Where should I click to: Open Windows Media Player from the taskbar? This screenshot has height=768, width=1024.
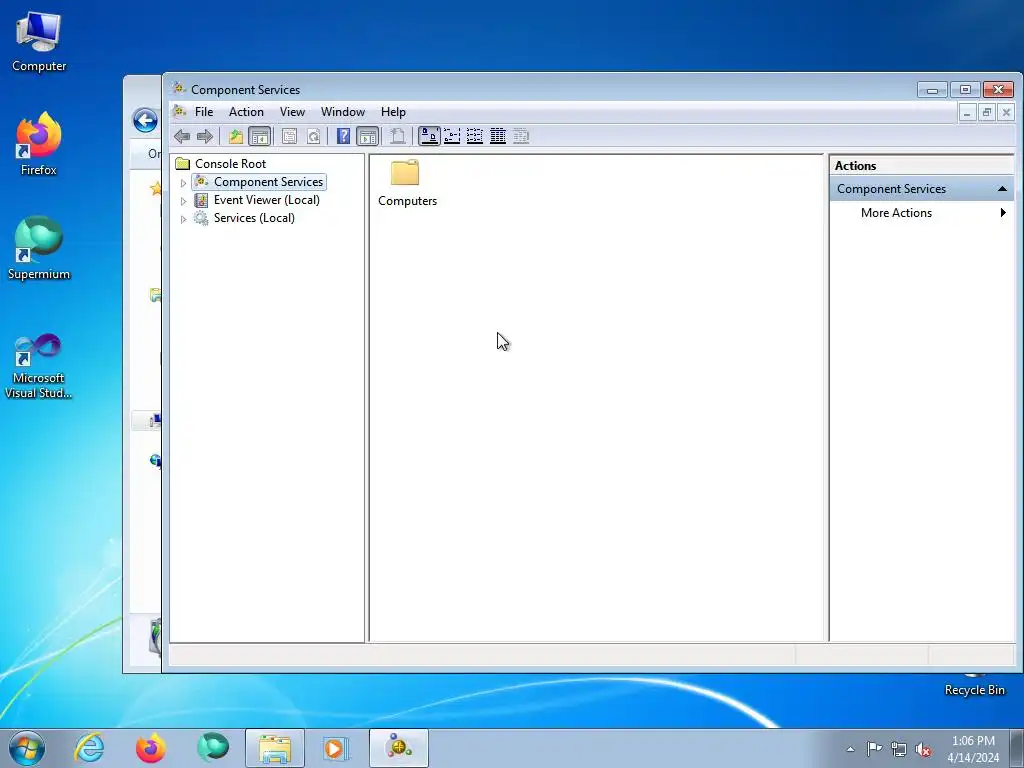point(336,748)
